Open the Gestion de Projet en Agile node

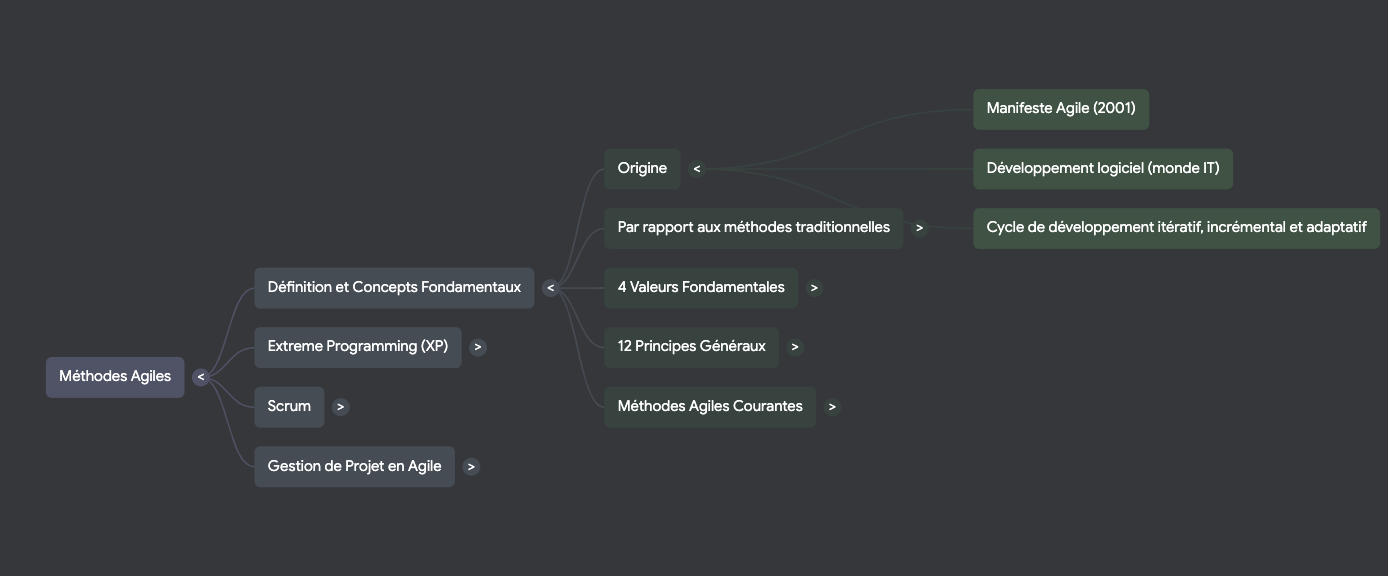354,467
